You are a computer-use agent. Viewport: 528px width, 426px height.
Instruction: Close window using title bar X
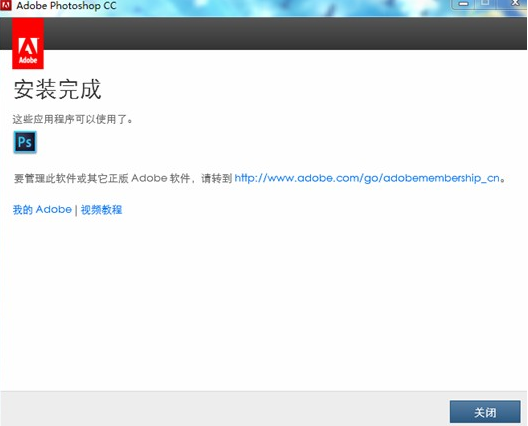pos(514,3)
